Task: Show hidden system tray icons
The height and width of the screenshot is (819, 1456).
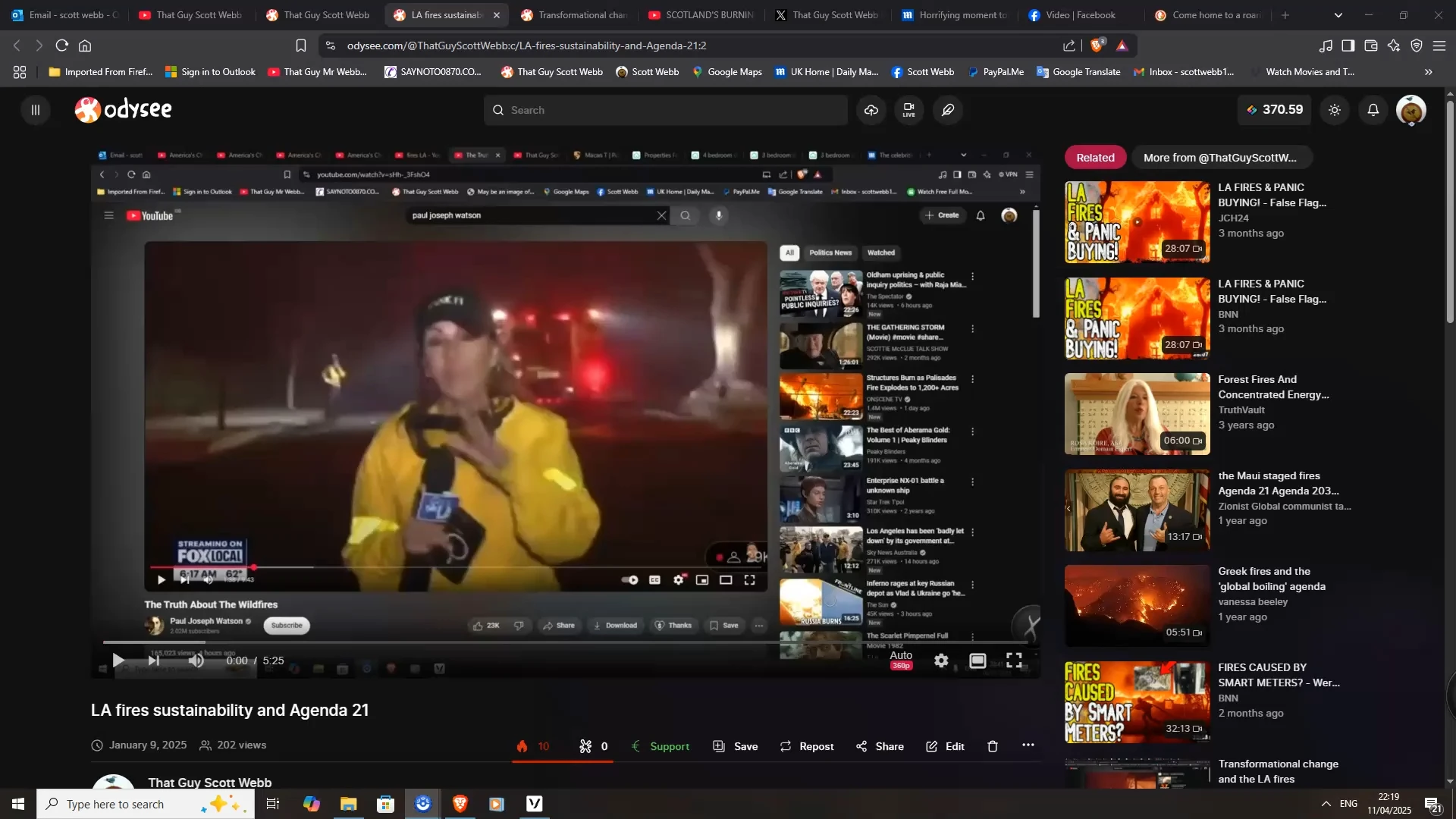Action: [1326, 804]
